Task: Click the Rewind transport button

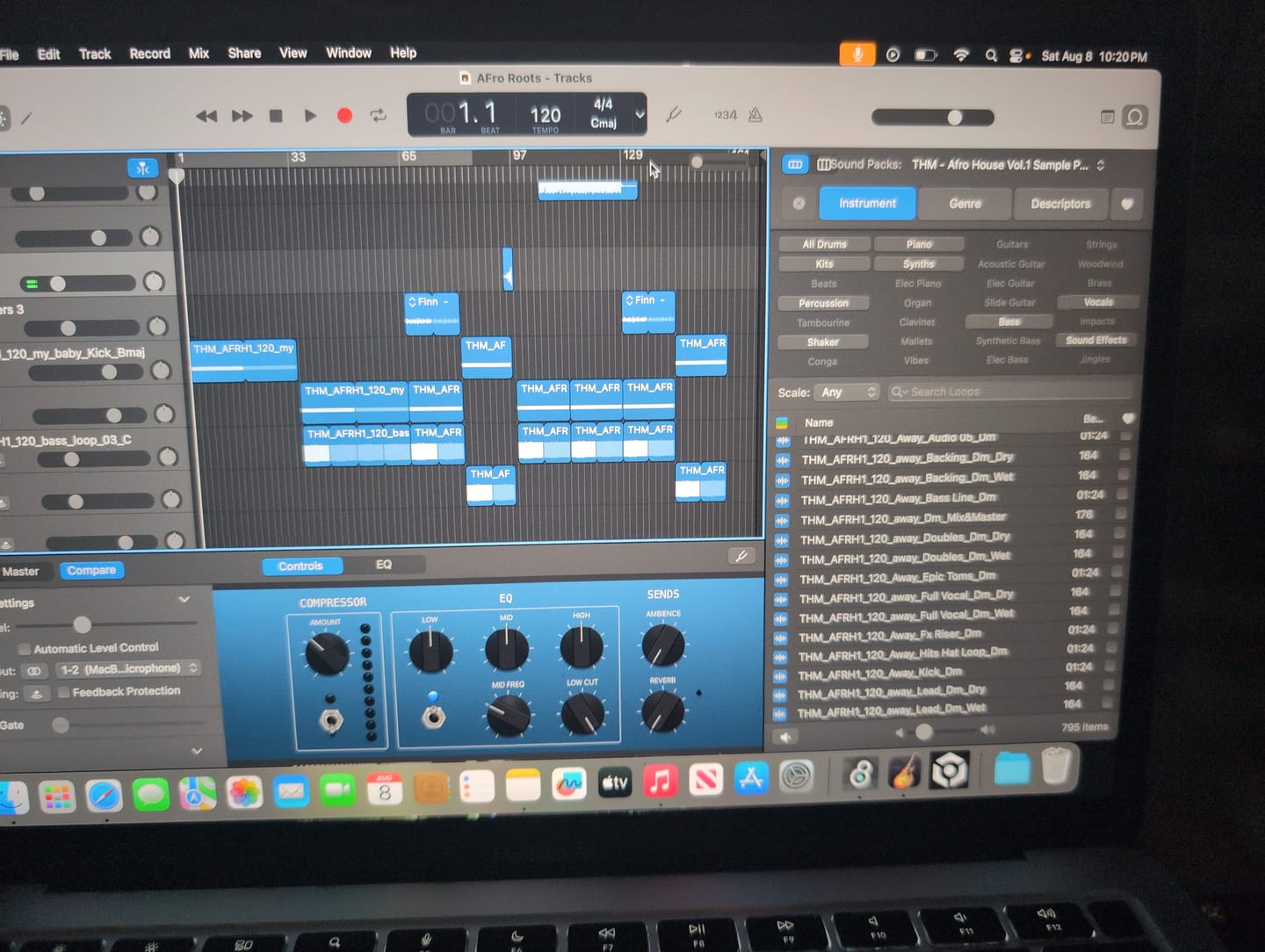Action: (206, 116)
